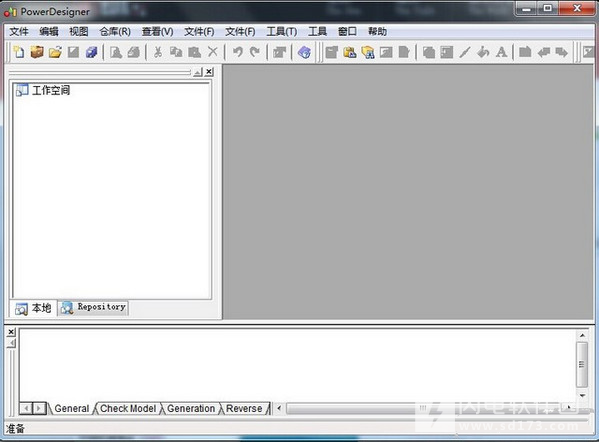Image resolution: width=599 pixels, height=442 pixels.
Task: Close the output panel with X
Action: tap(11, 332)
